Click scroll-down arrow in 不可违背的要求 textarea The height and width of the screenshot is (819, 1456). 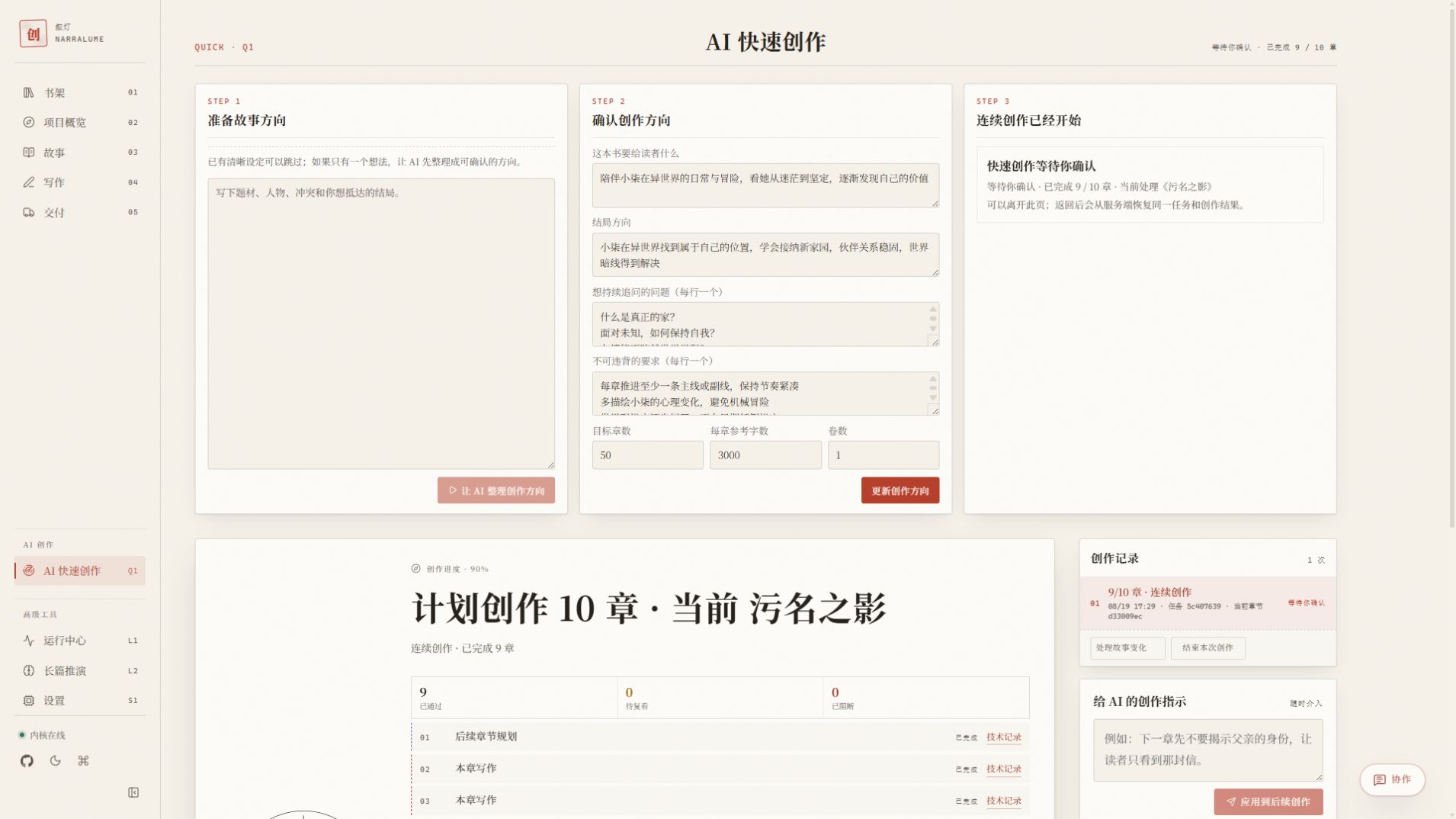(x=933, y=398)
